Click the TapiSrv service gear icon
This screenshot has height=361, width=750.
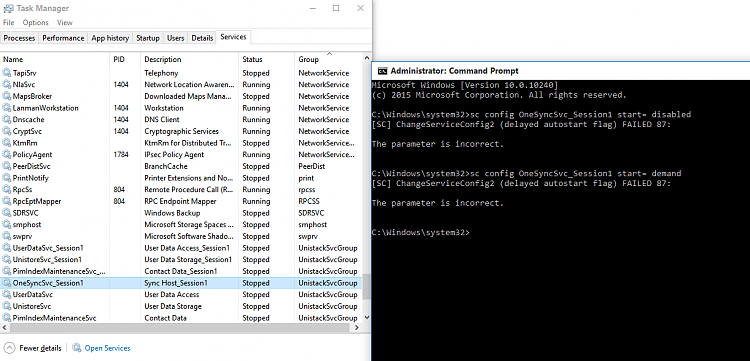pos(6,73)
